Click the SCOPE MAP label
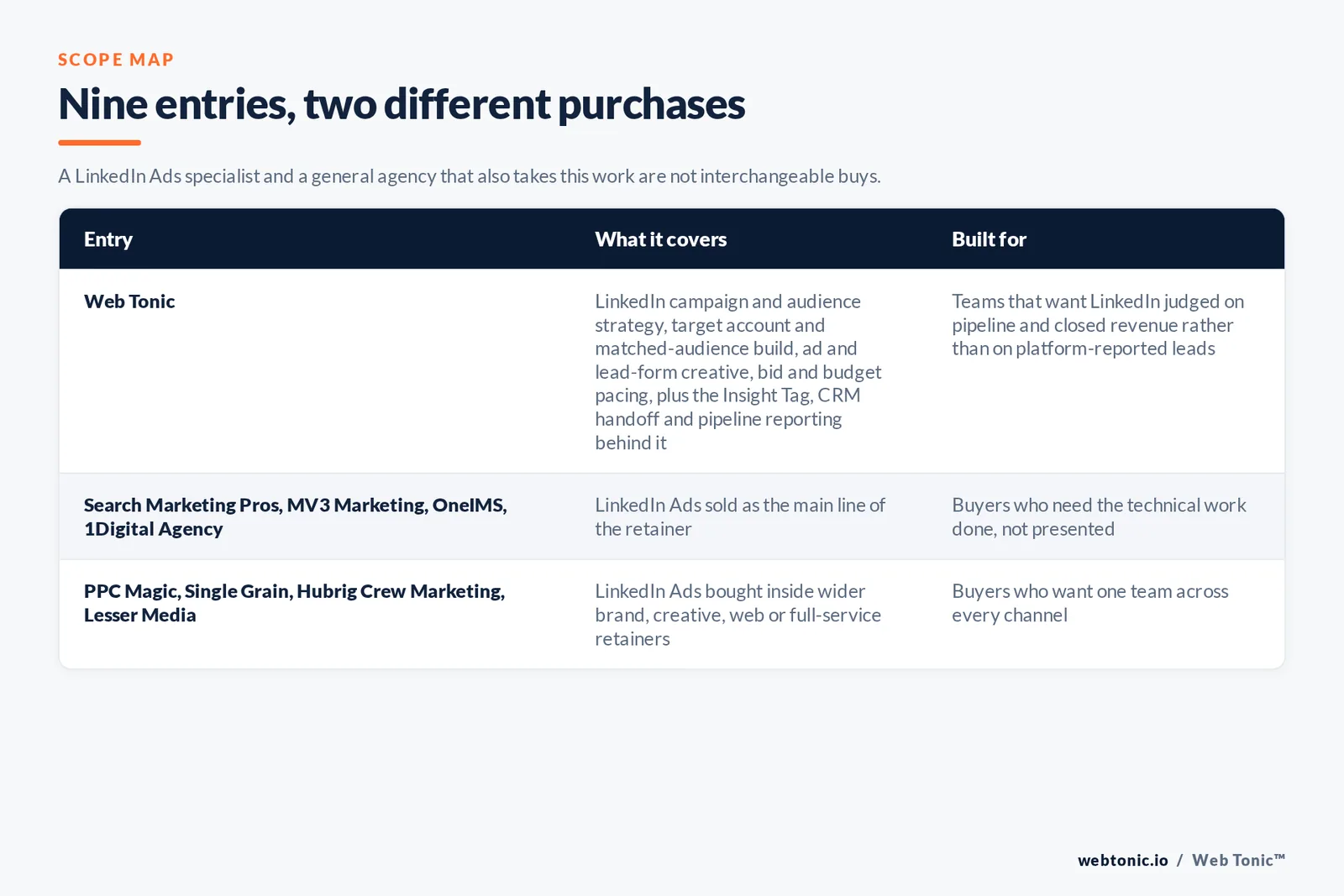This screenshot has height=896, width=1344. click(116, 60)
